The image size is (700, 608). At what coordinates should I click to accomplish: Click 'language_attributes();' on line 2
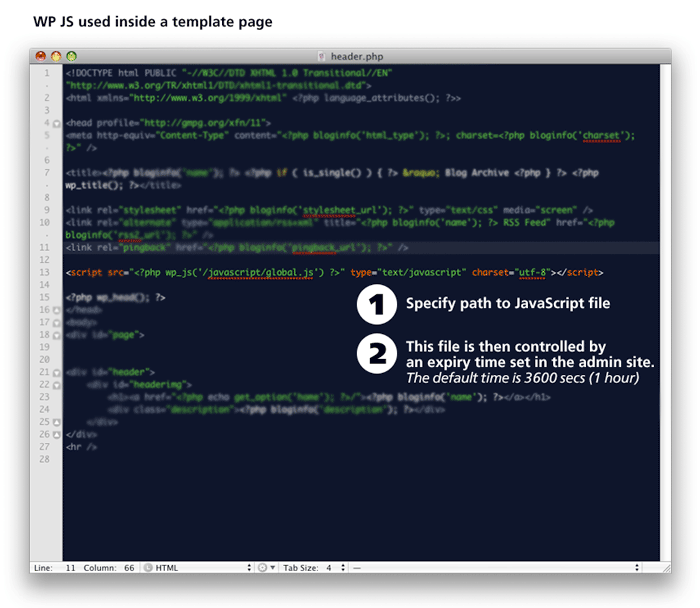coord(382,98)
